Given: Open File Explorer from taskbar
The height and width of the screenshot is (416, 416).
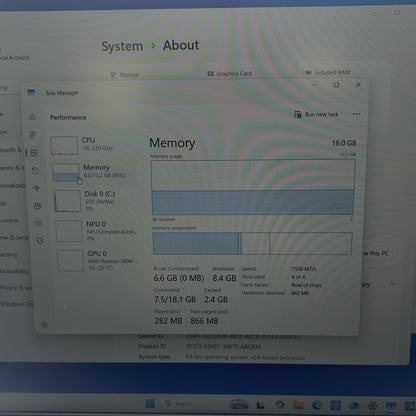Looking at the screenshot, I should coord(298,405).
